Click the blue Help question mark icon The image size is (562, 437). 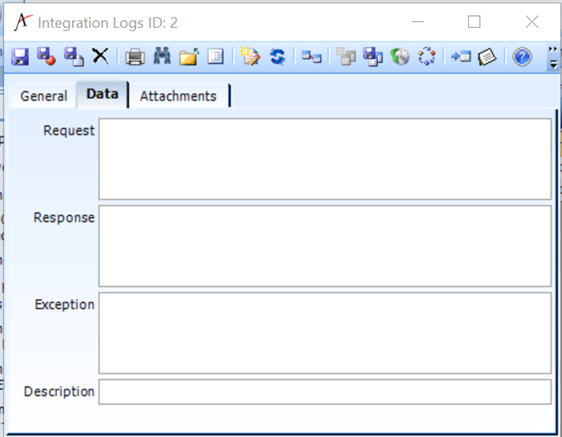(522, 57)
